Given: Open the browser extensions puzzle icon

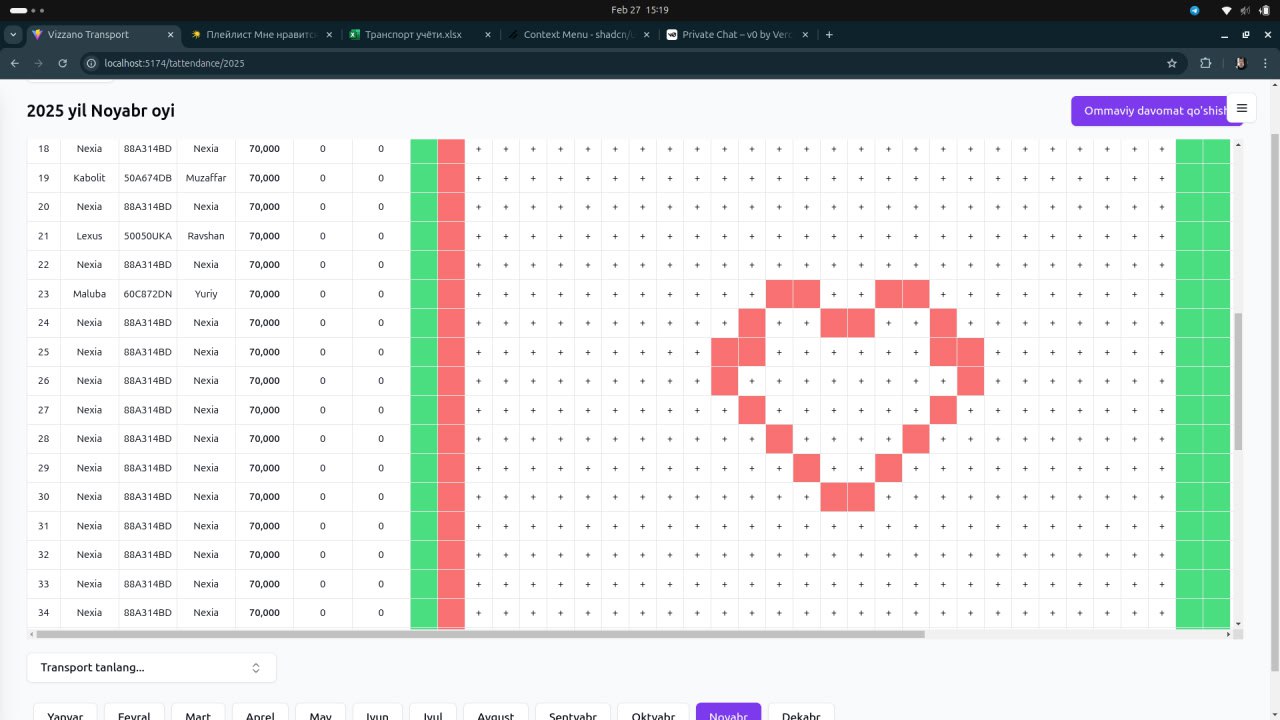Looking at the screenshot, I should [x=1205, y=62].
